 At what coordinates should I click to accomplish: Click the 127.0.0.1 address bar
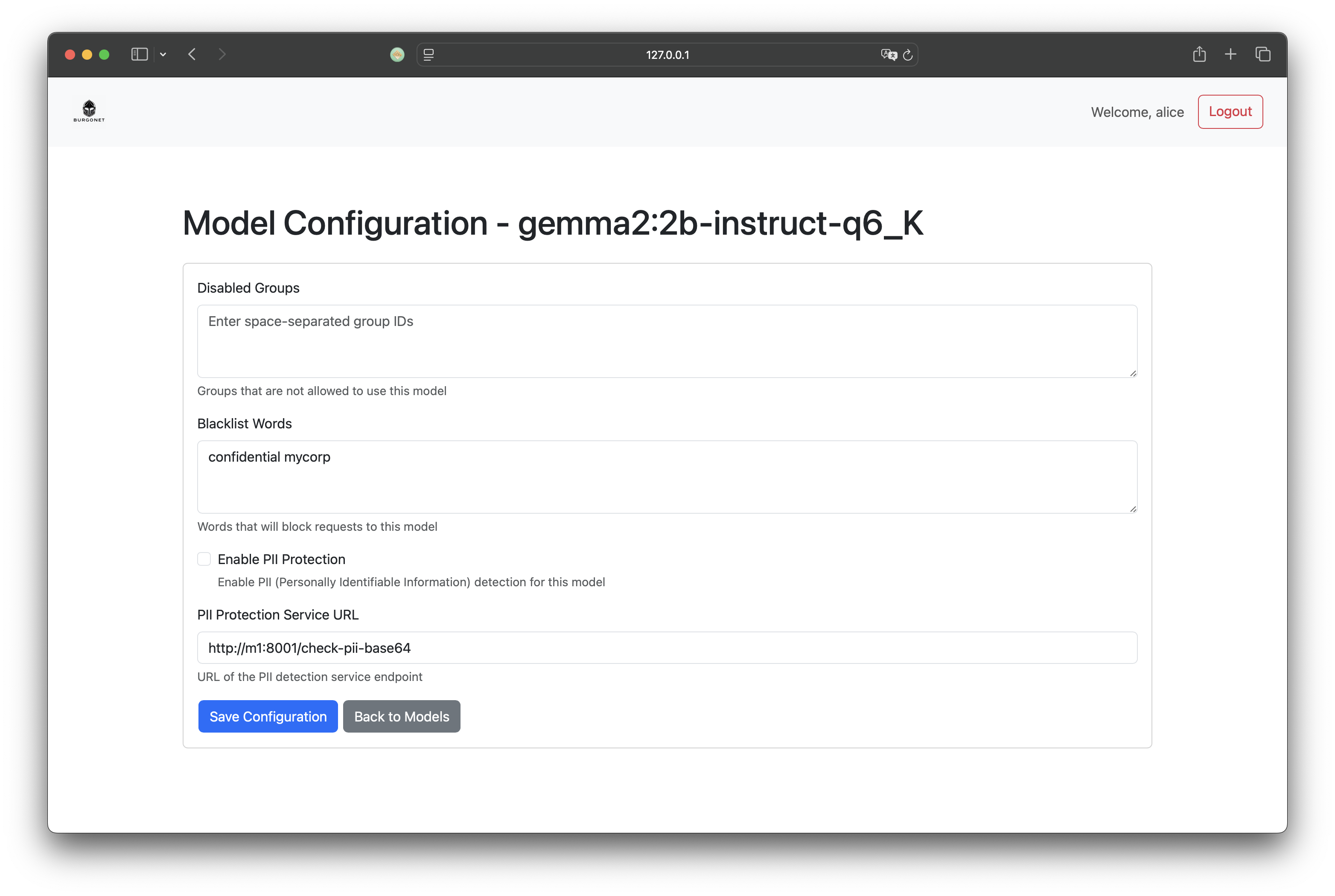pos(667,55)
